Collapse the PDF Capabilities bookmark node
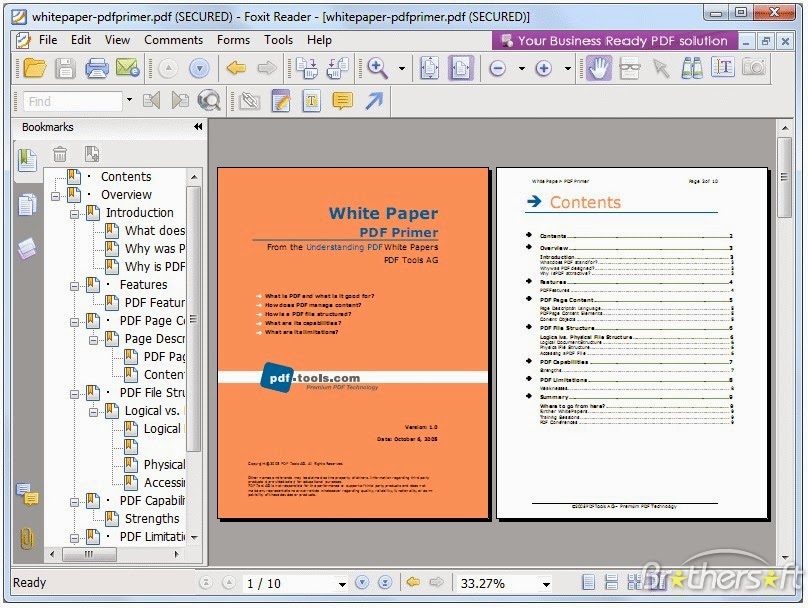Image resolution: width=808 pixels, height=608 pixels. pyautogui.click(x=74, y=502)
